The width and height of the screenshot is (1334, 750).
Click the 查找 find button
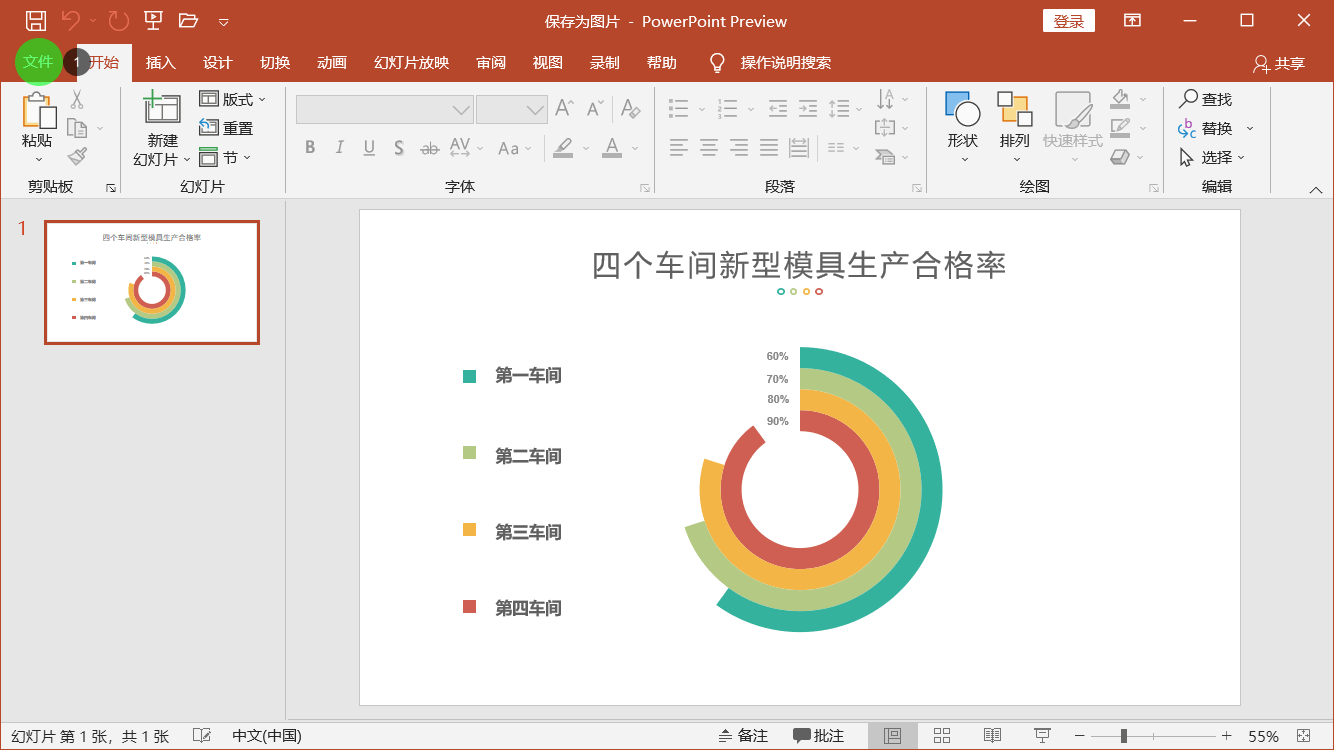point(1206,99)
